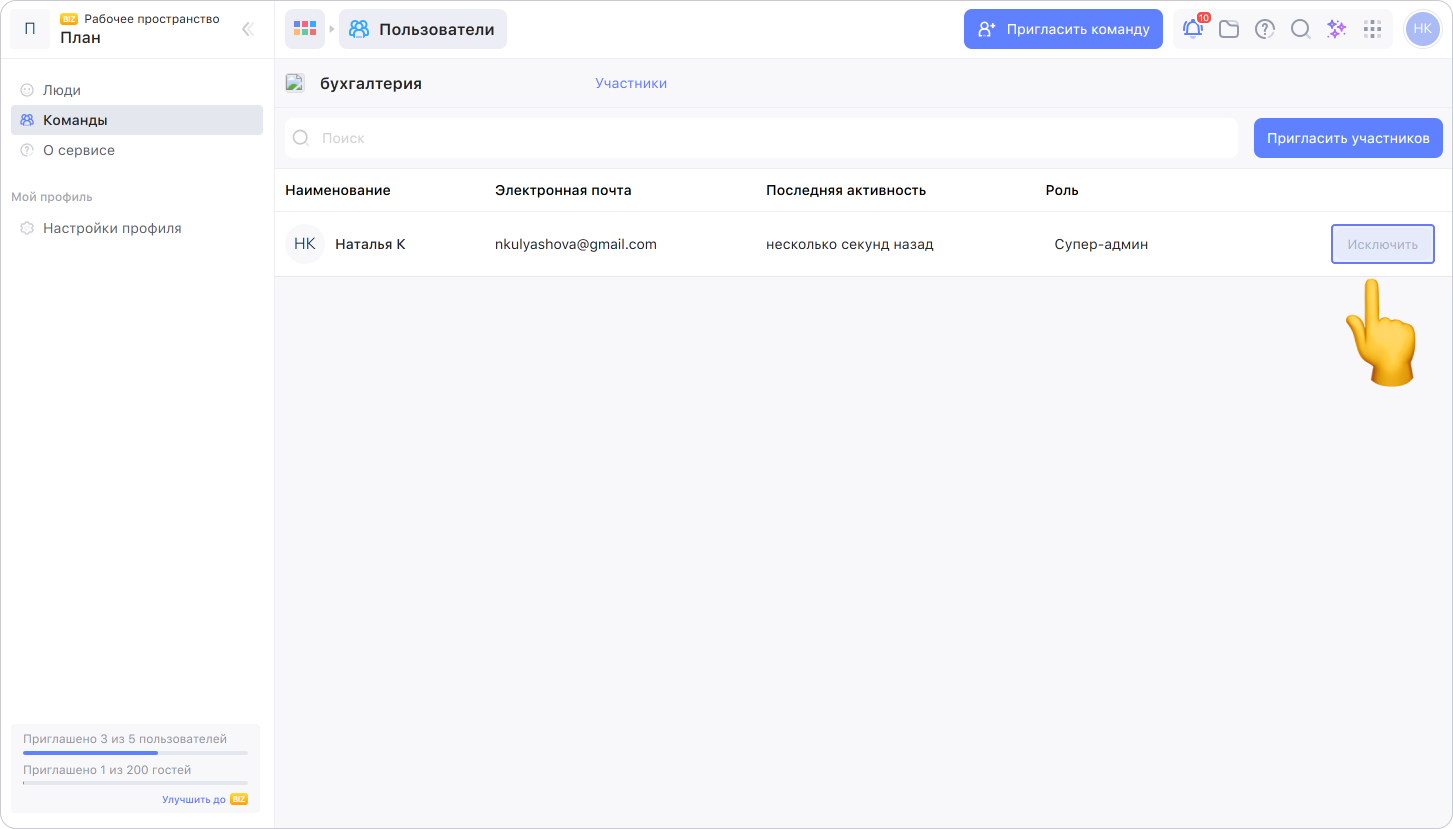The width and height of the screenshot is (1453, 829).
Task: Click the Пригласить участников button
Action: tap(1347, 138)
